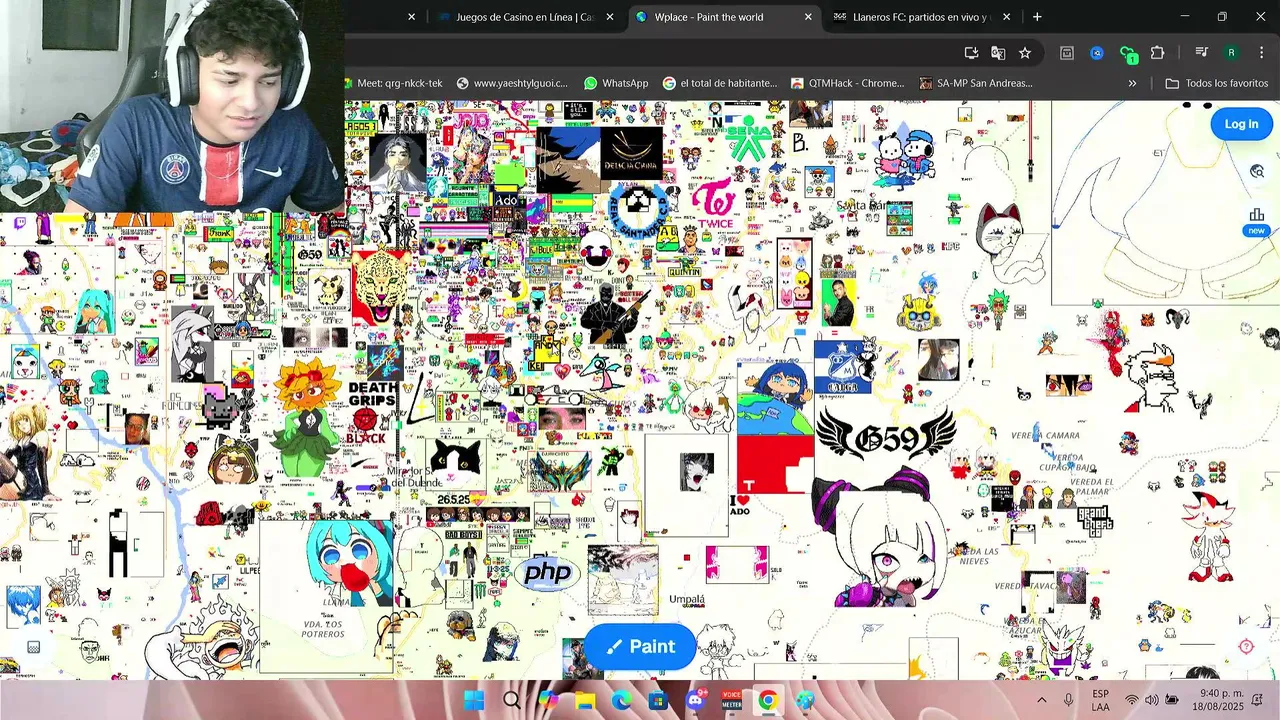
Task: Click the yellow leopard face pixel art
Action: pyautogui.click(x=379, y=287)
